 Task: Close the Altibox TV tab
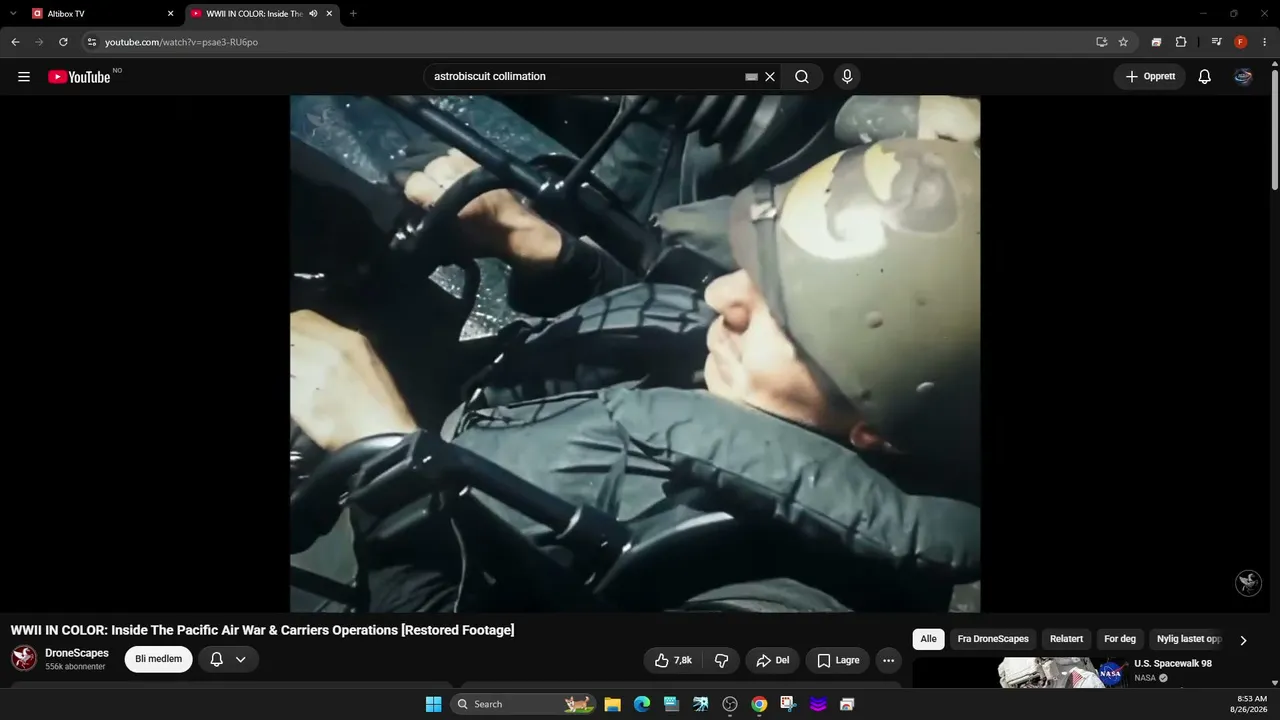(170, 14)
